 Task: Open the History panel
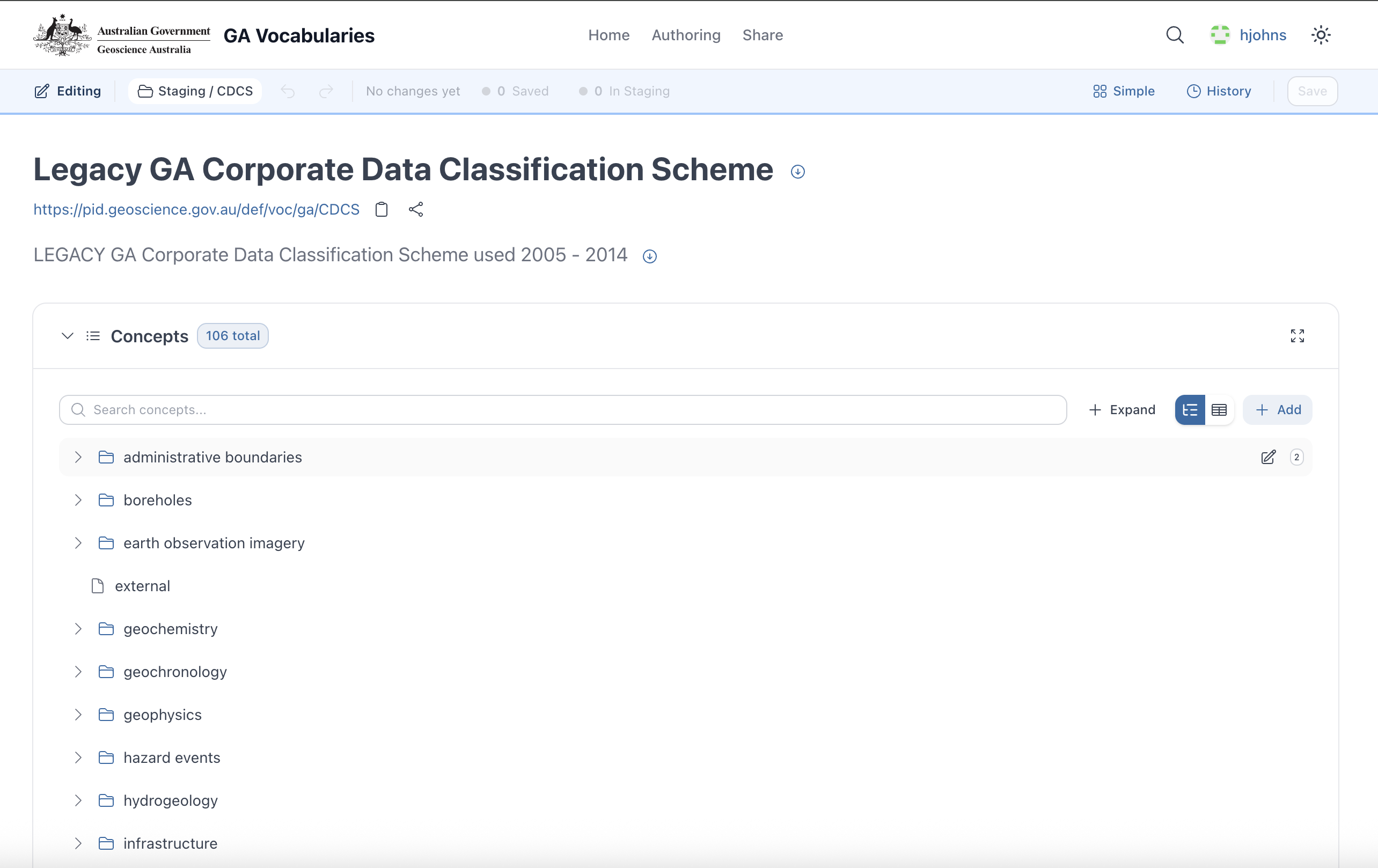point(1219,91)
